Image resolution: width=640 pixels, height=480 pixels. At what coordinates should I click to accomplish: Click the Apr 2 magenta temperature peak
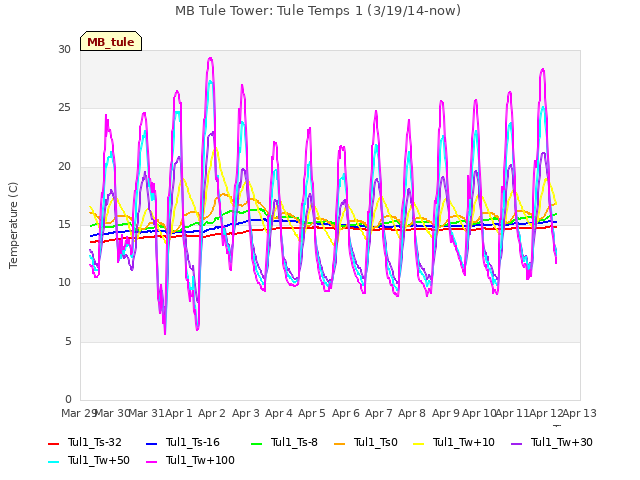(210, 58)
